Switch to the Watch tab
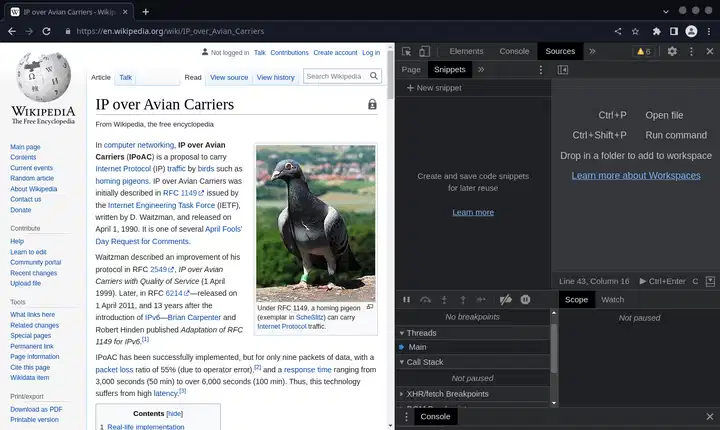Image resolution: width=720 pixels, height=430 pixels. click(613, 300)
